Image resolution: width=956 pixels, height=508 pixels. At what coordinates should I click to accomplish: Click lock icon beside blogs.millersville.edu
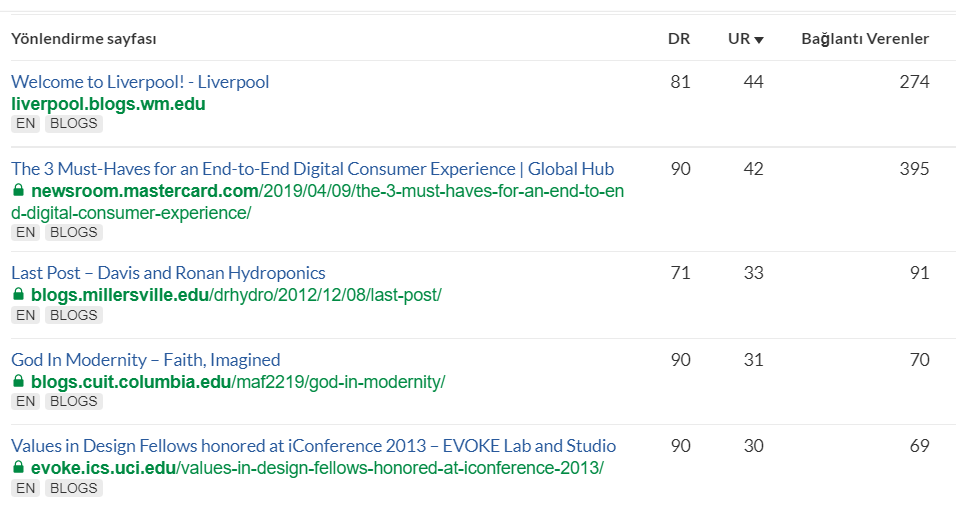click(18, 295)
